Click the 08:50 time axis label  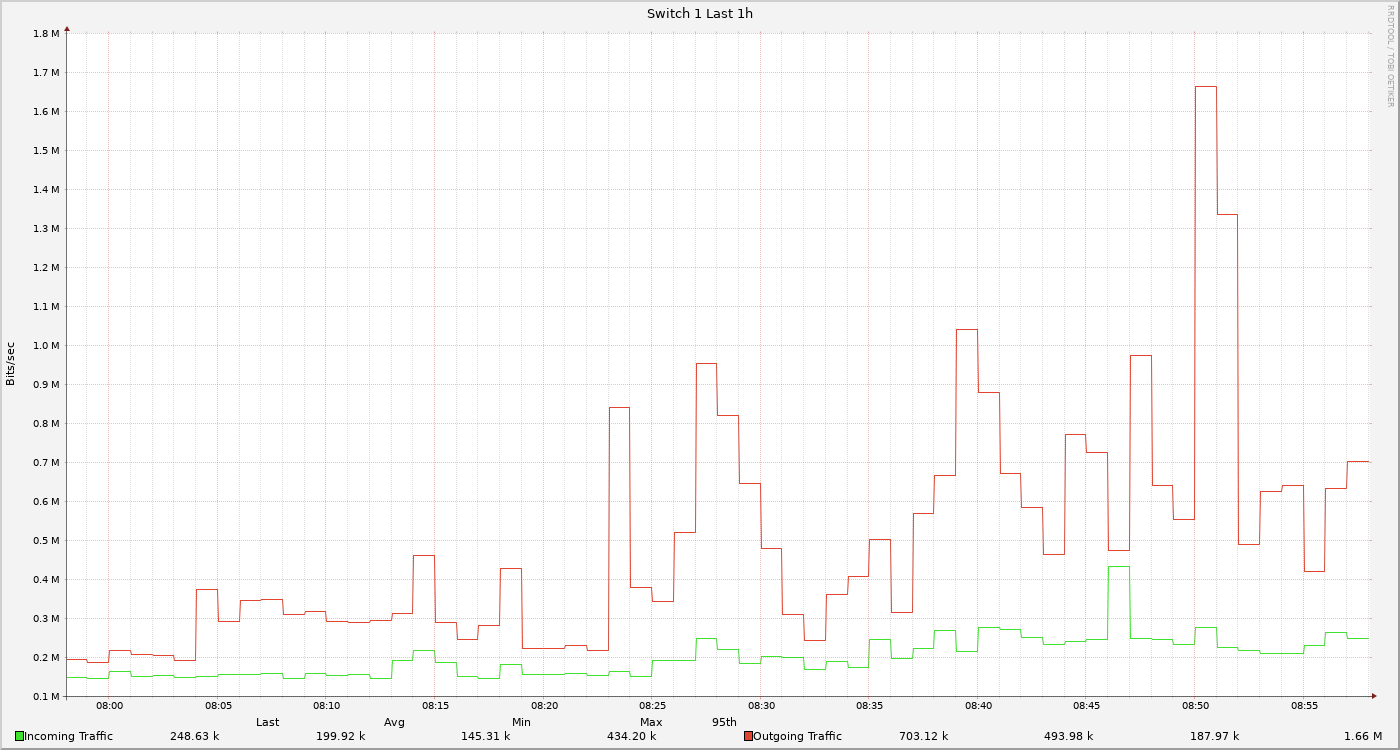click(1195, 706)
